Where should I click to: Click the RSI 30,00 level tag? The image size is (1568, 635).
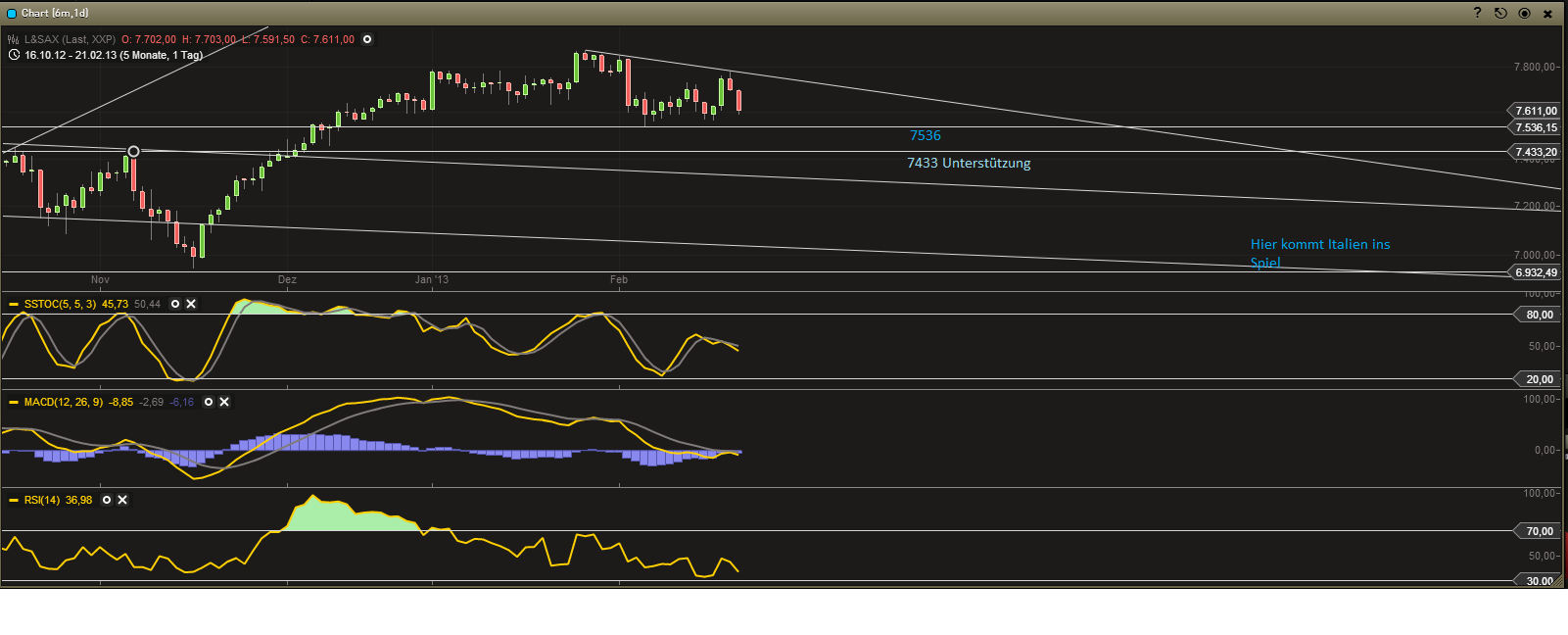[x=1538, y=581]
